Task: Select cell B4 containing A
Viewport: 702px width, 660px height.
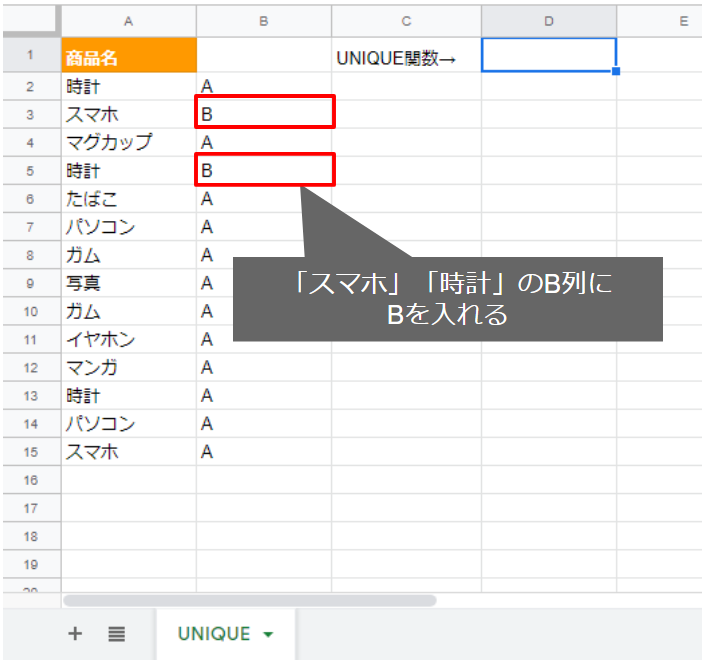Action: pos(264,142)
